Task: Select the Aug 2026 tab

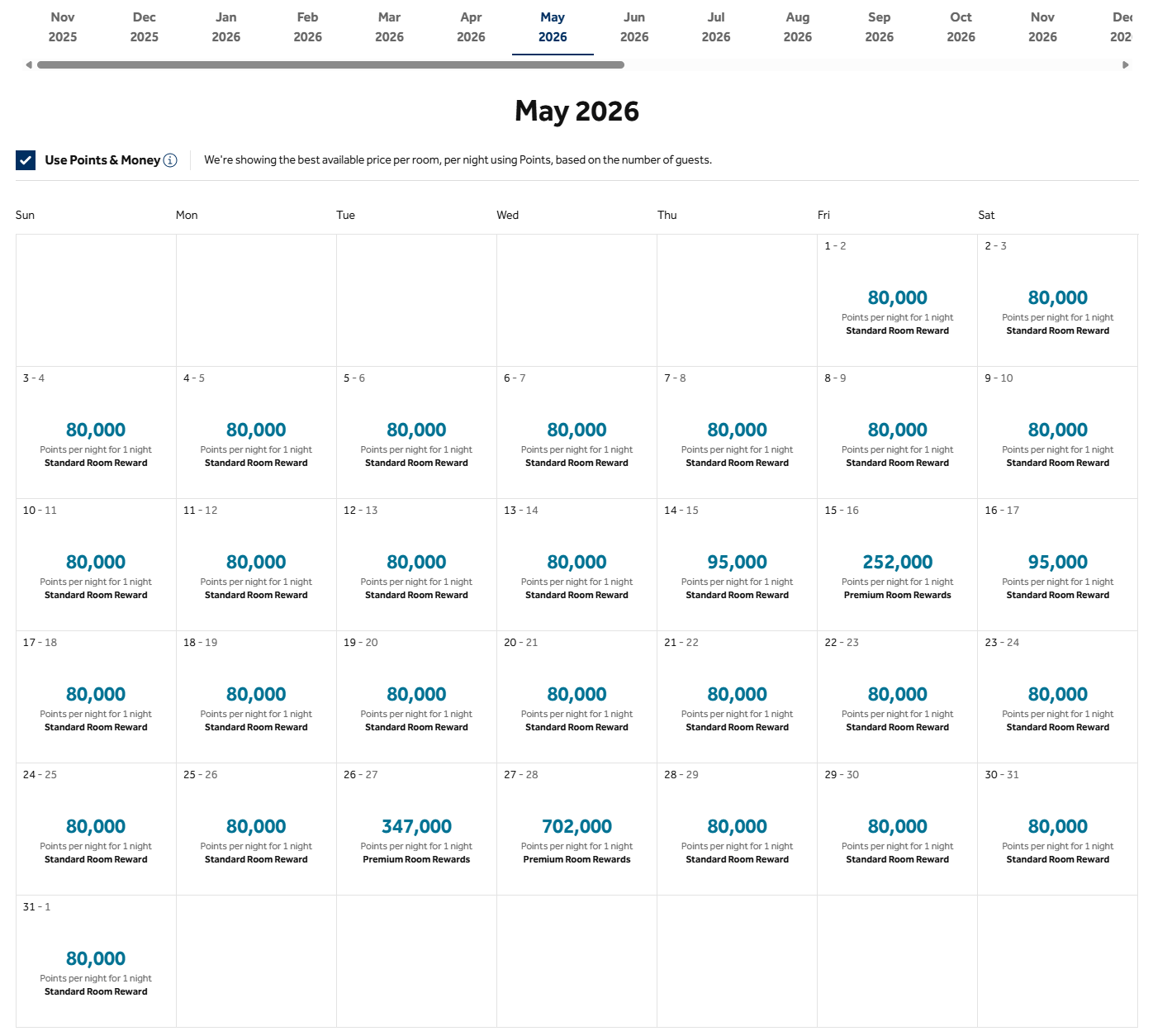Action: [x=797, y=26]
